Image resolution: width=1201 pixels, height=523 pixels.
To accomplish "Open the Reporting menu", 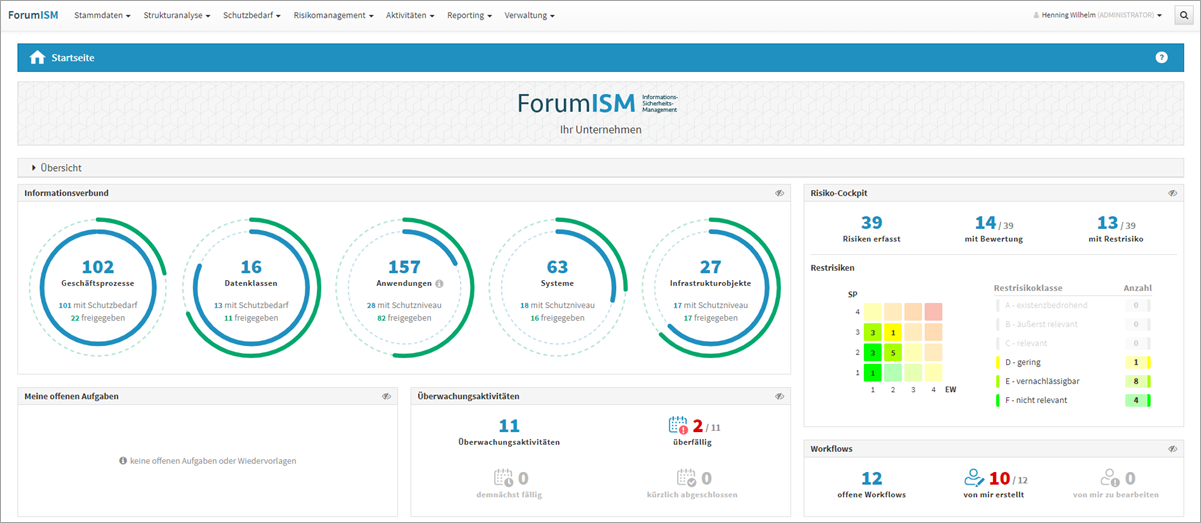I will [x=469, y=16].
